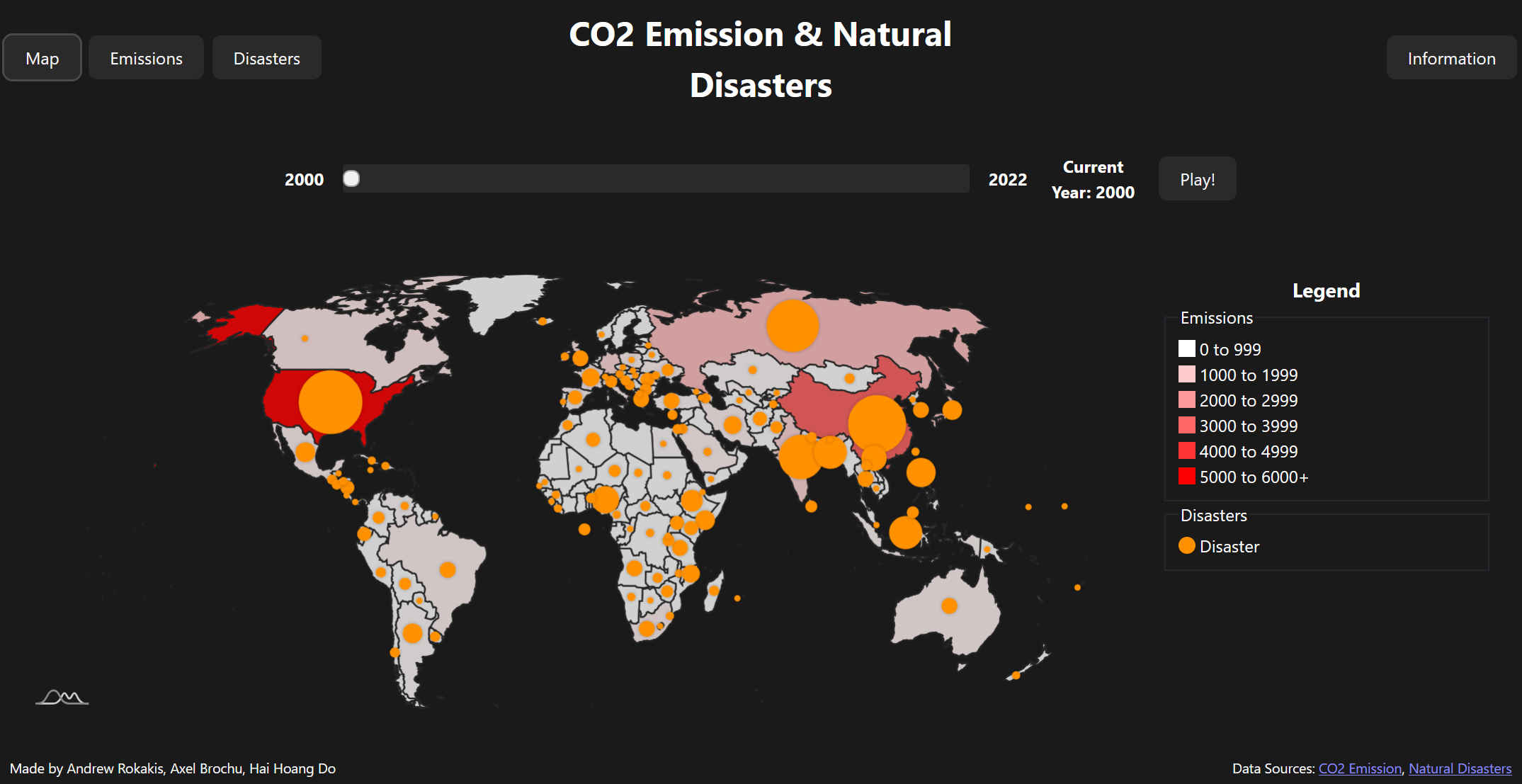Click the Disasters legend group label
This screenshot has width=1522, height=784.
point(1214,516)
